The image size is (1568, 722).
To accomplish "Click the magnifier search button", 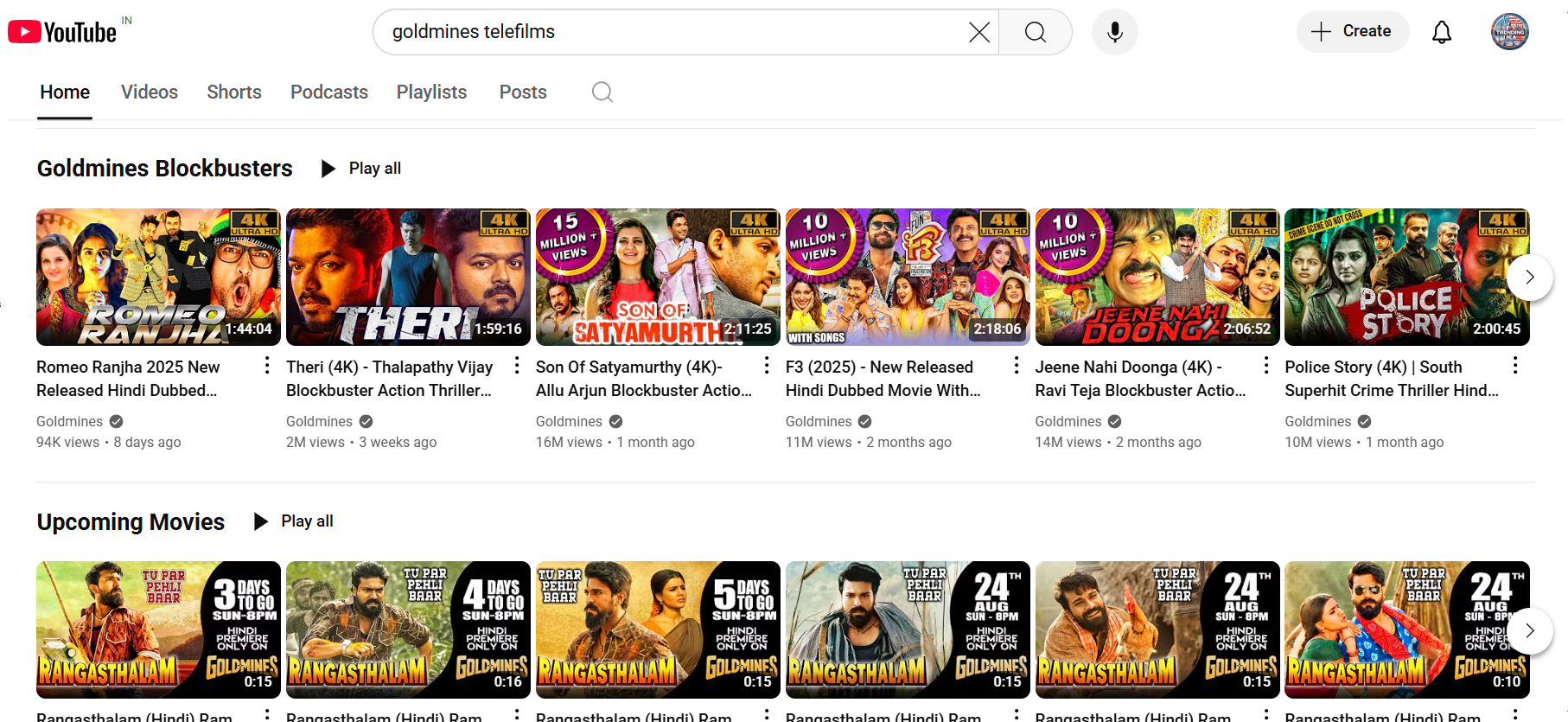I will click(1036, 33).
